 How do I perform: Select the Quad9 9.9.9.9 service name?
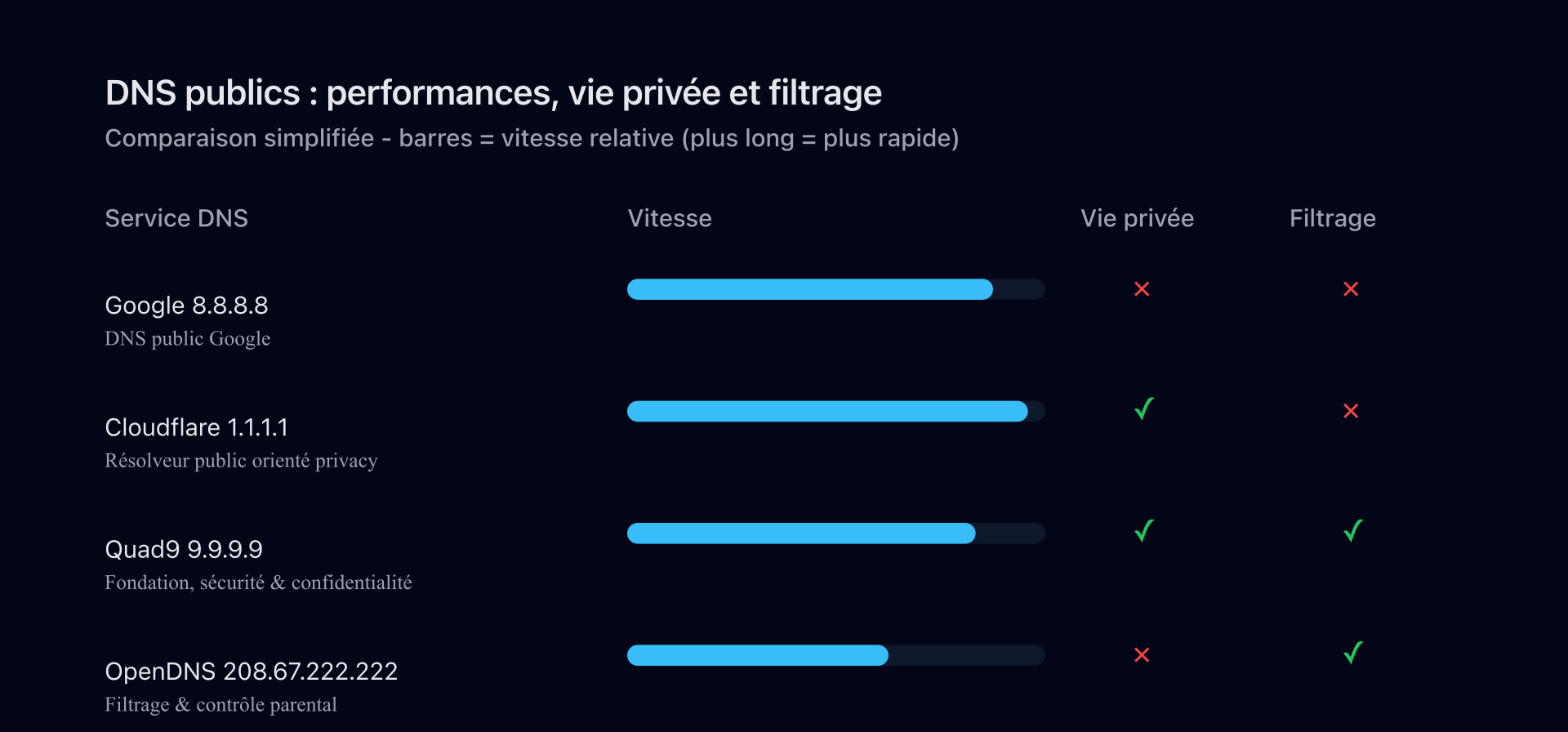click(184, 549)
